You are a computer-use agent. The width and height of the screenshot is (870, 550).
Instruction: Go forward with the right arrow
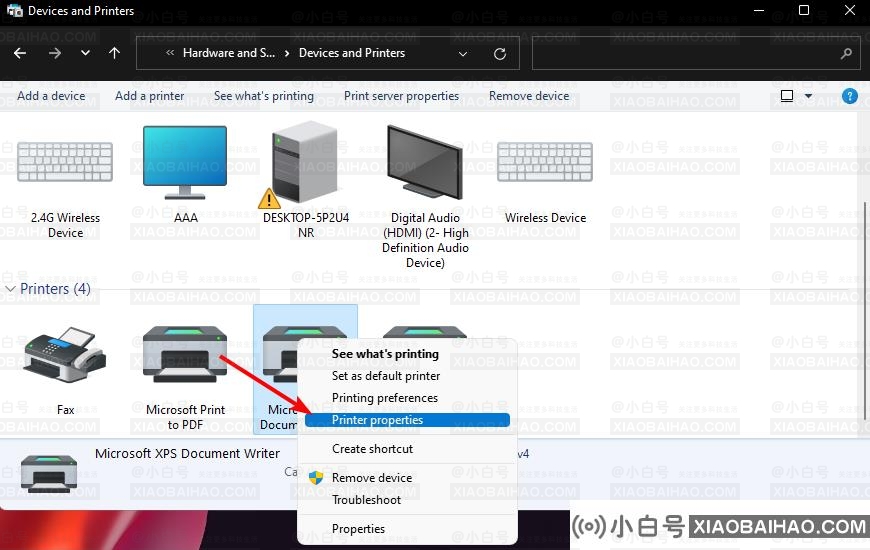(54, 53)
